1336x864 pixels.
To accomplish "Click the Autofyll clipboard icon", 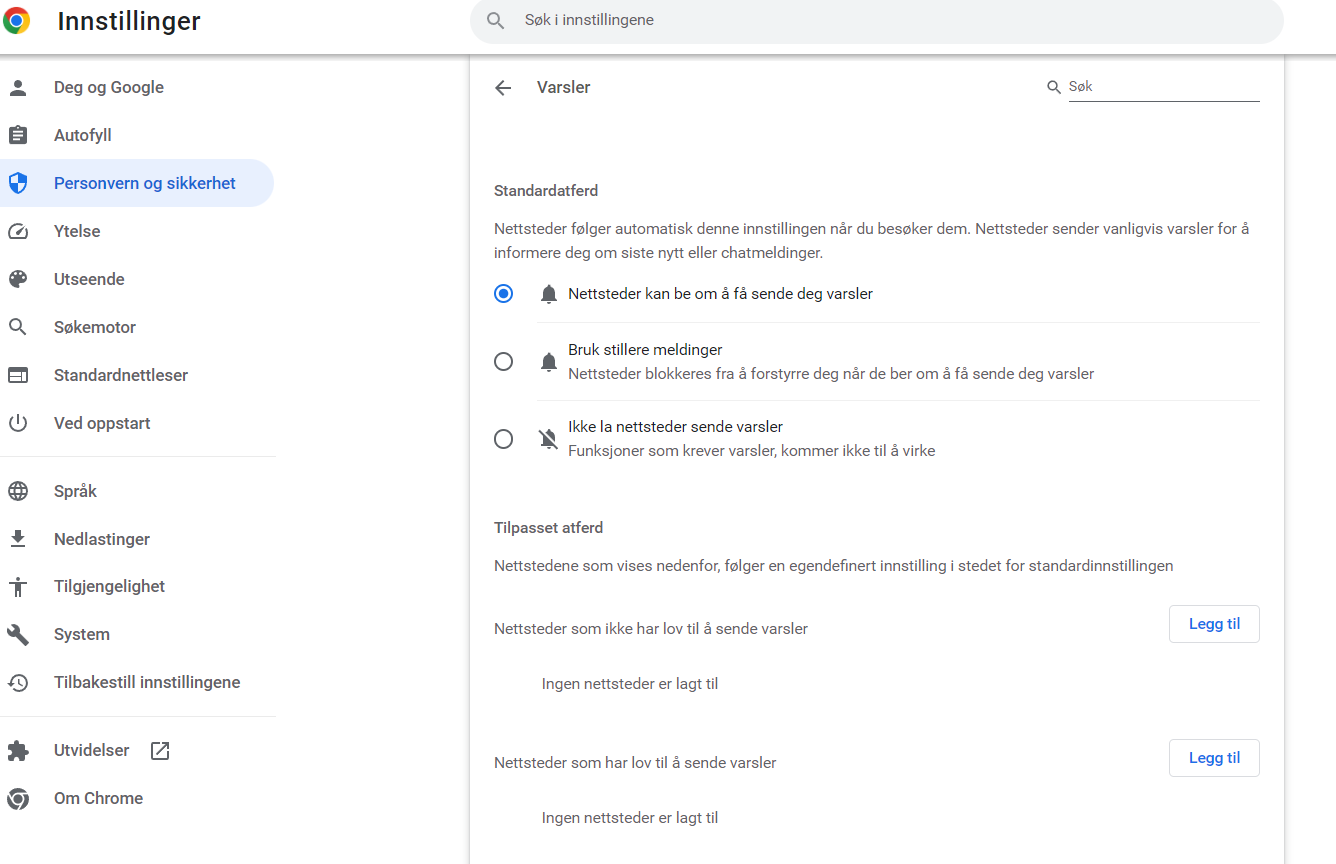I will [18, 135].
